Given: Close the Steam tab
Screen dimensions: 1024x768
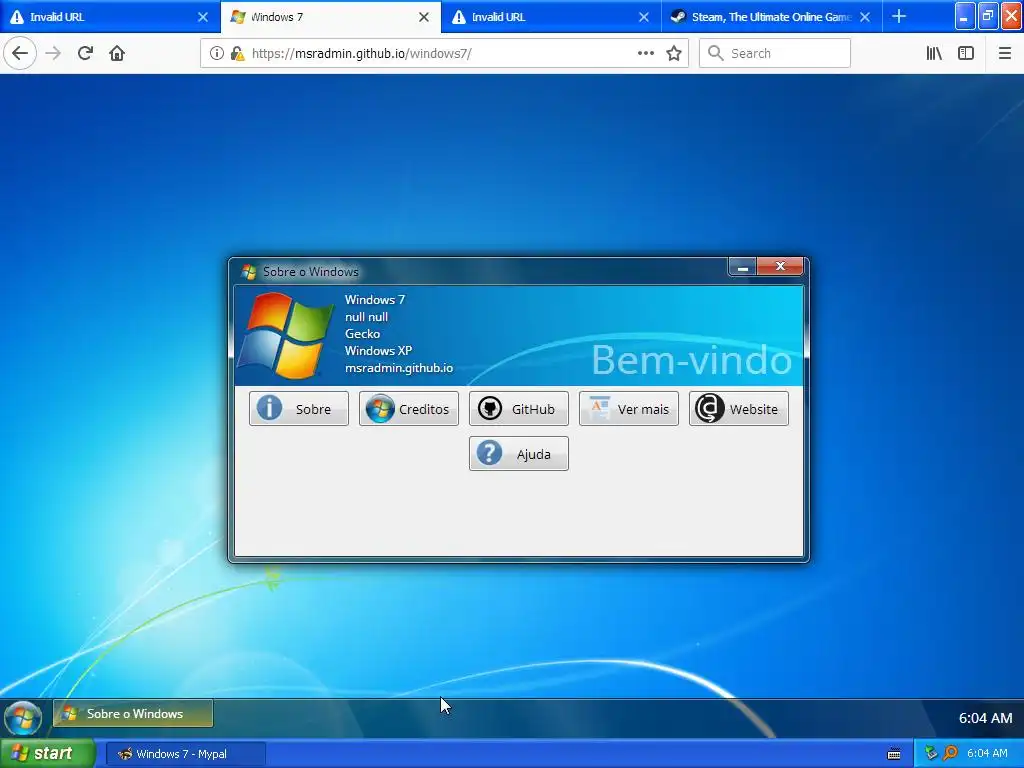Looking at the screenshot, I should click(865, 17).
